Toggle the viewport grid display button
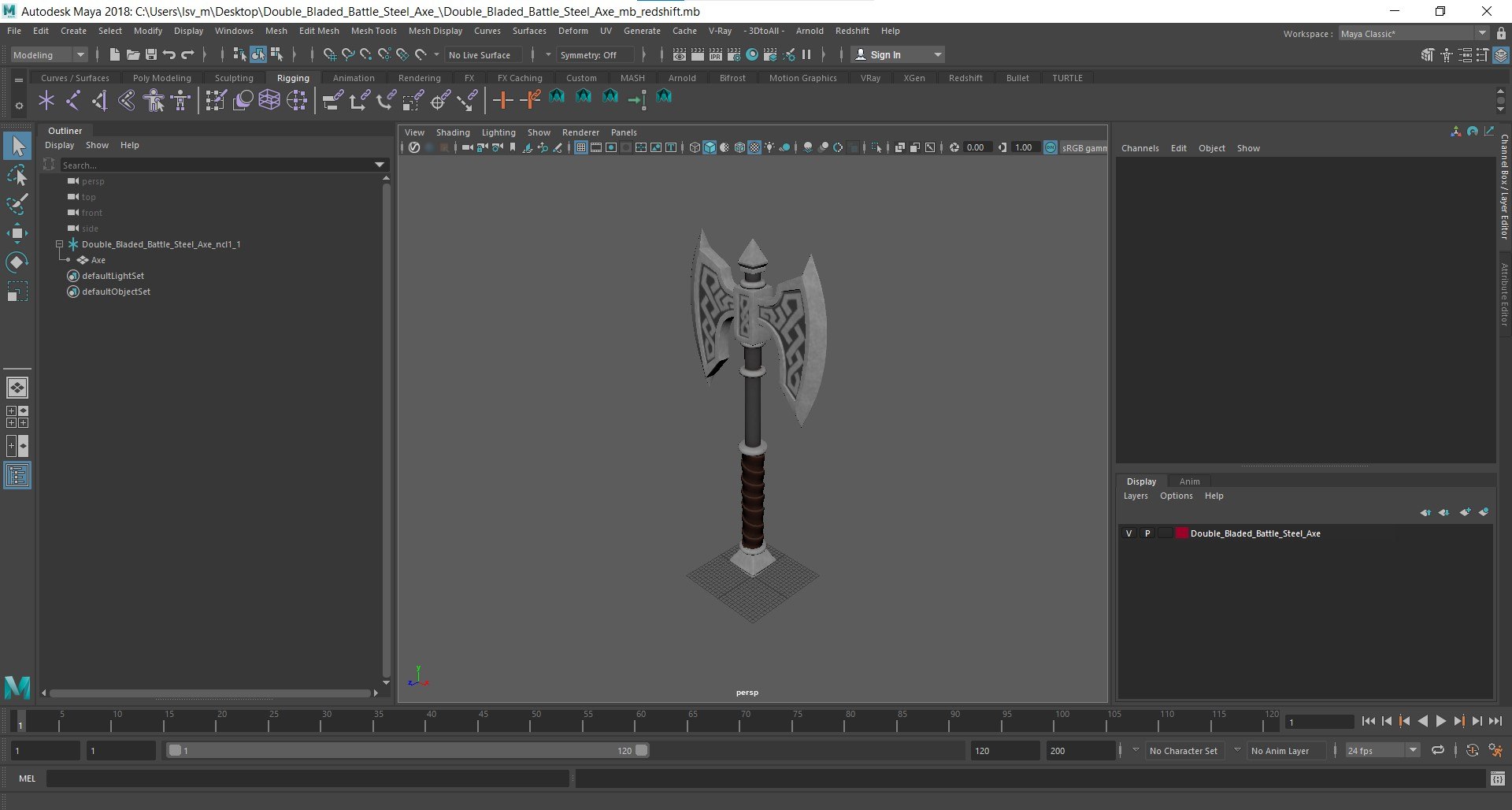The width and height of the screenshot is (1512, 810). coord(581,147)
